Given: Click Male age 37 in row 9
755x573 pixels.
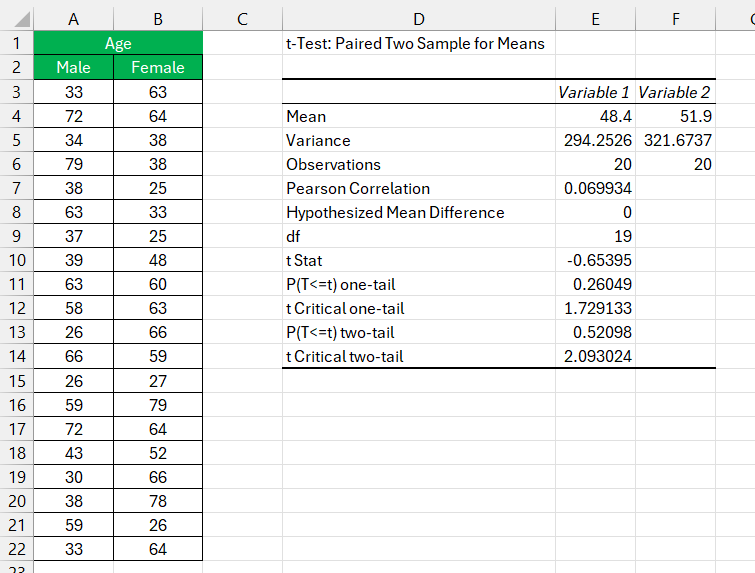Looking at the screenshot, I should pyautogui.click(x=73, y=236).
